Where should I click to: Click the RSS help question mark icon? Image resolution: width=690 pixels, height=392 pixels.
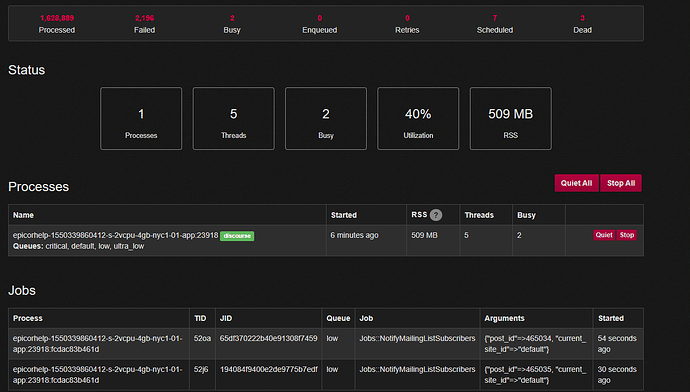pos(436,215)
